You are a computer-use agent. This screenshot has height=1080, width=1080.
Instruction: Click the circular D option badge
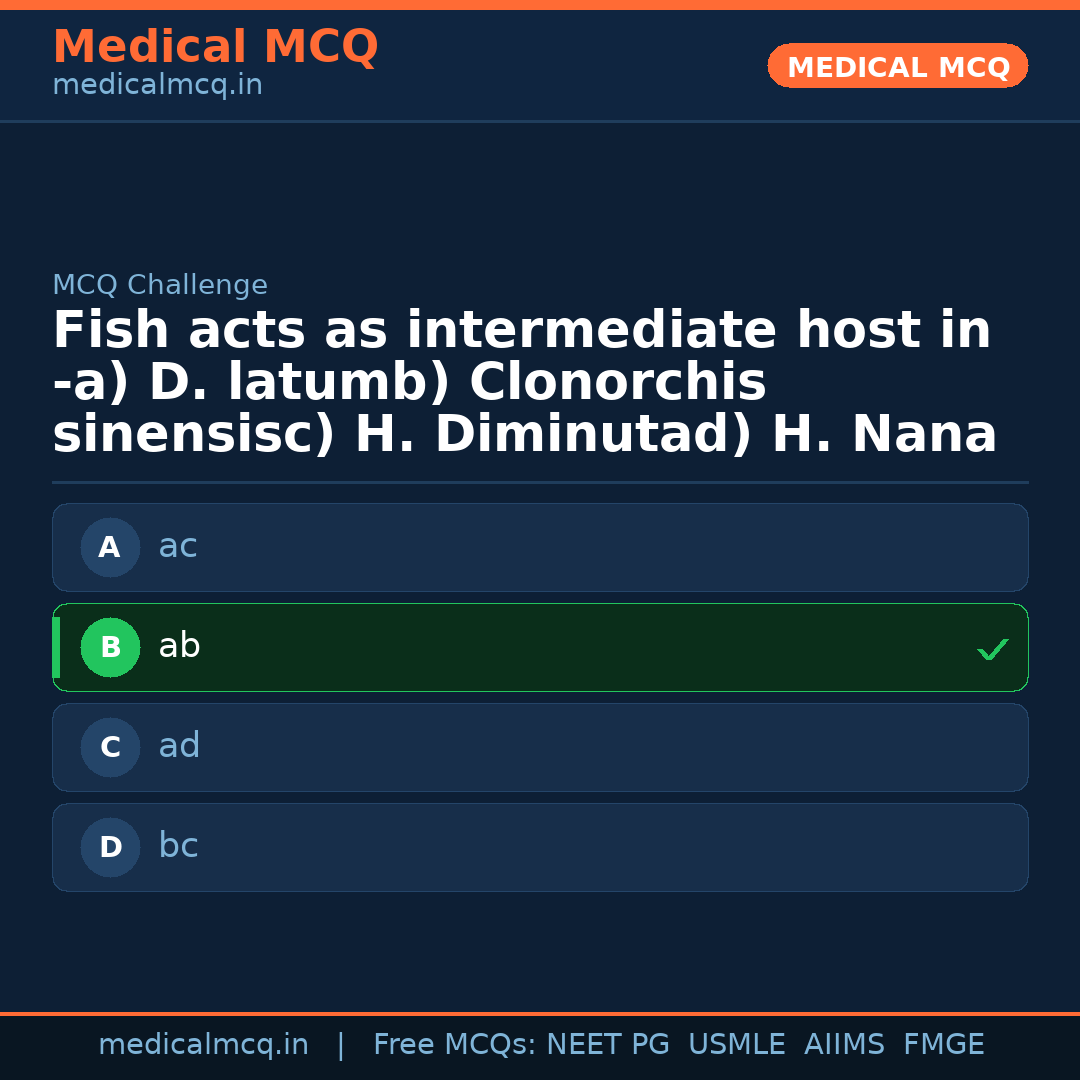110,848
